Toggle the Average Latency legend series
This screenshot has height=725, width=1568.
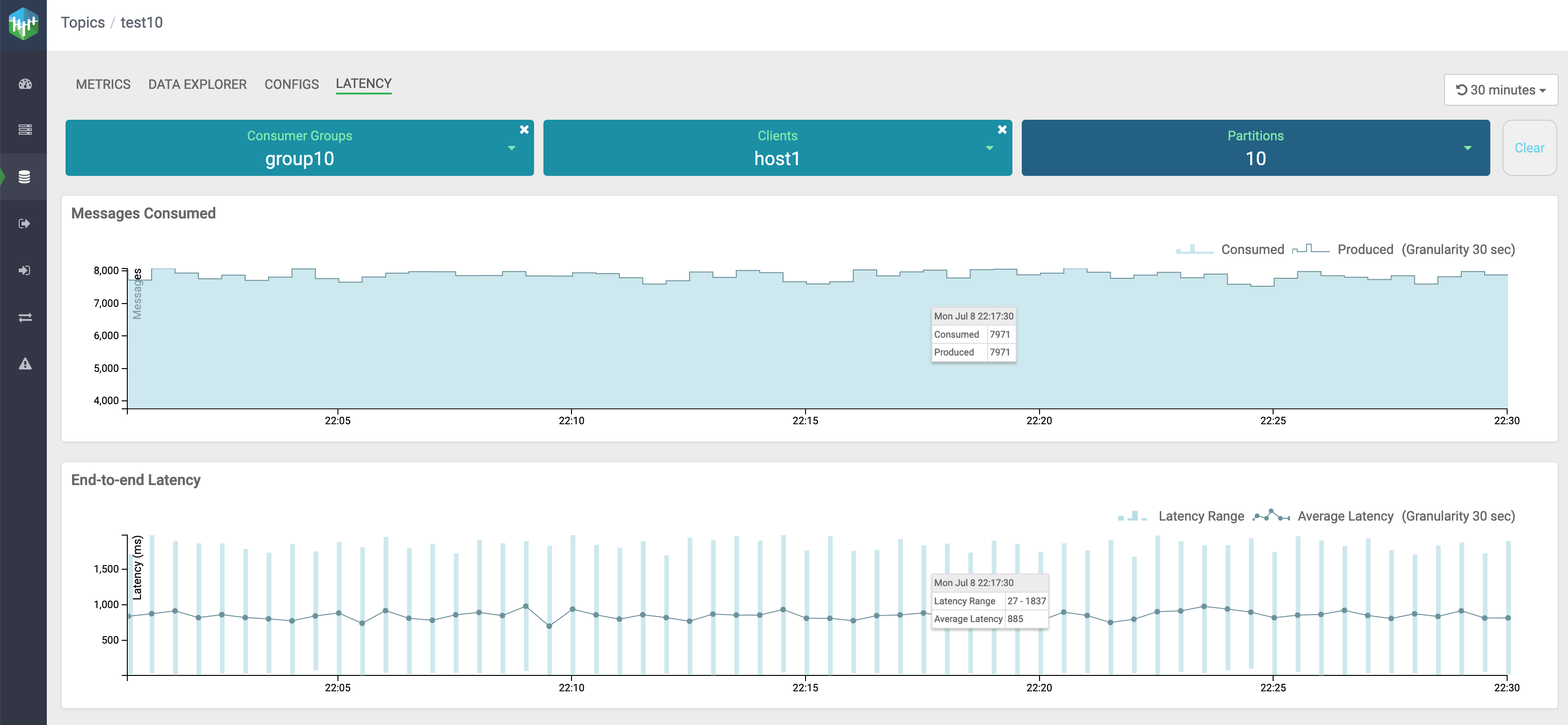[x=1345, y=516]
